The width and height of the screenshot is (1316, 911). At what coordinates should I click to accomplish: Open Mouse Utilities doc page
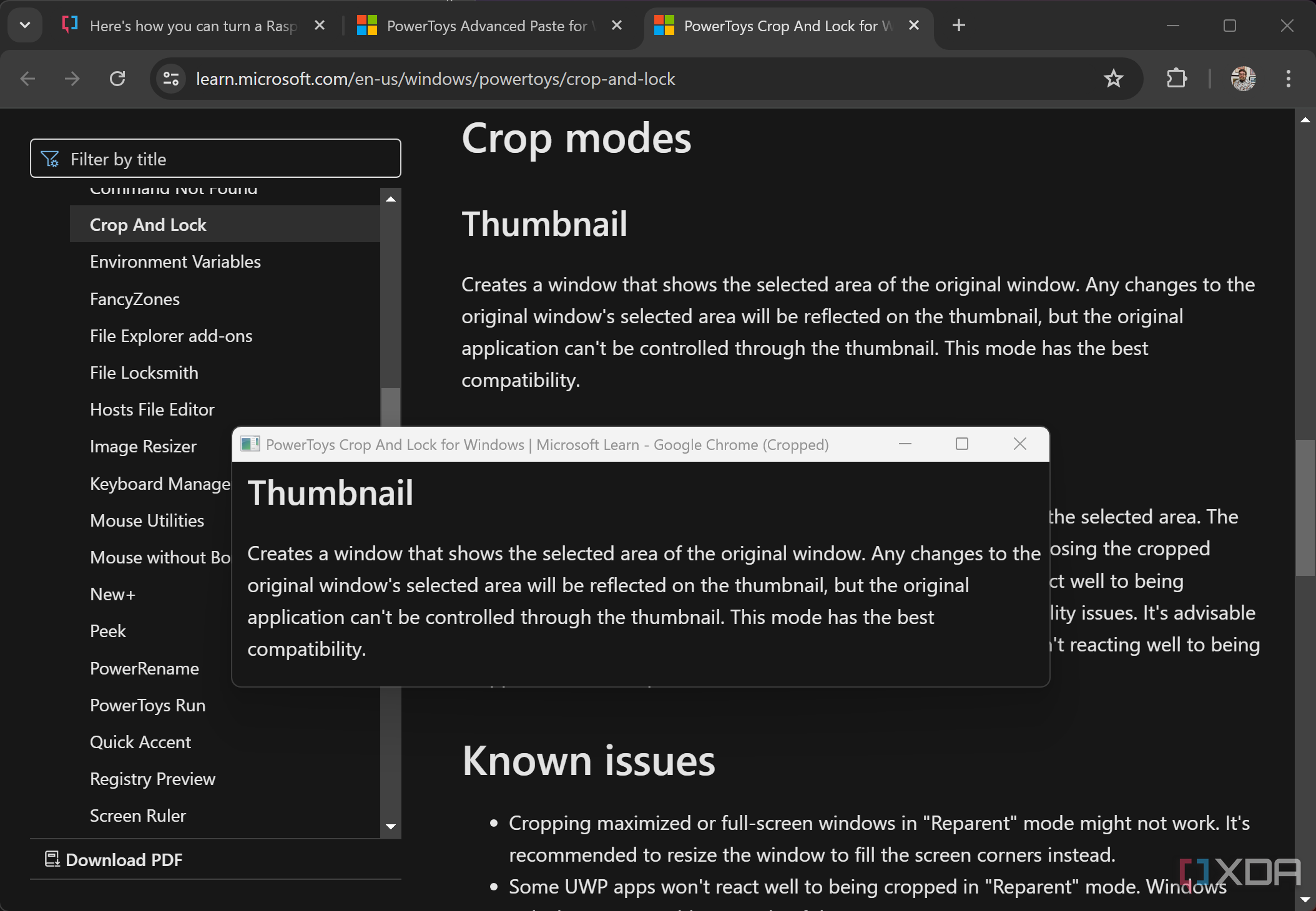(147, 520)
